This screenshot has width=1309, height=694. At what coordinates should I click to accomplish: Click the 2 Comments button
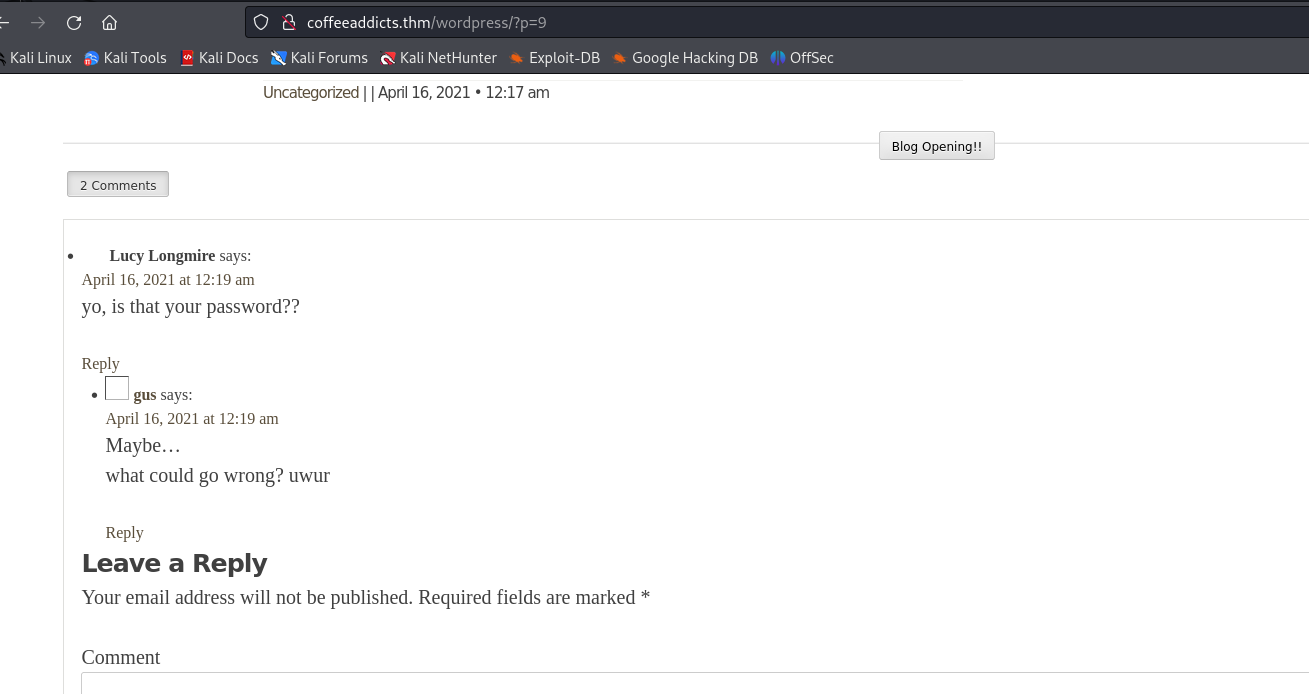(x=118, y=185)
